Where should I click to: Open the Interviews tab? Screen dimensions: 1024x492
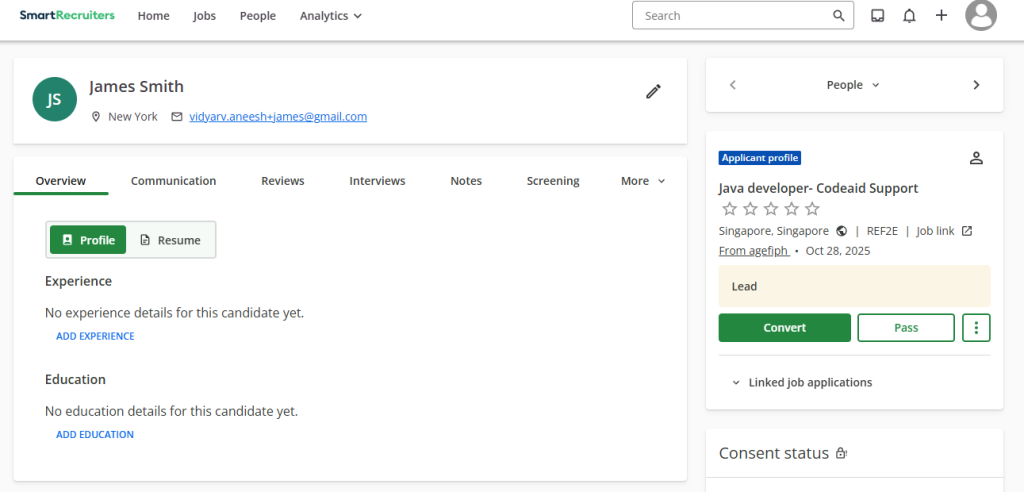click(x=377, y=181)
